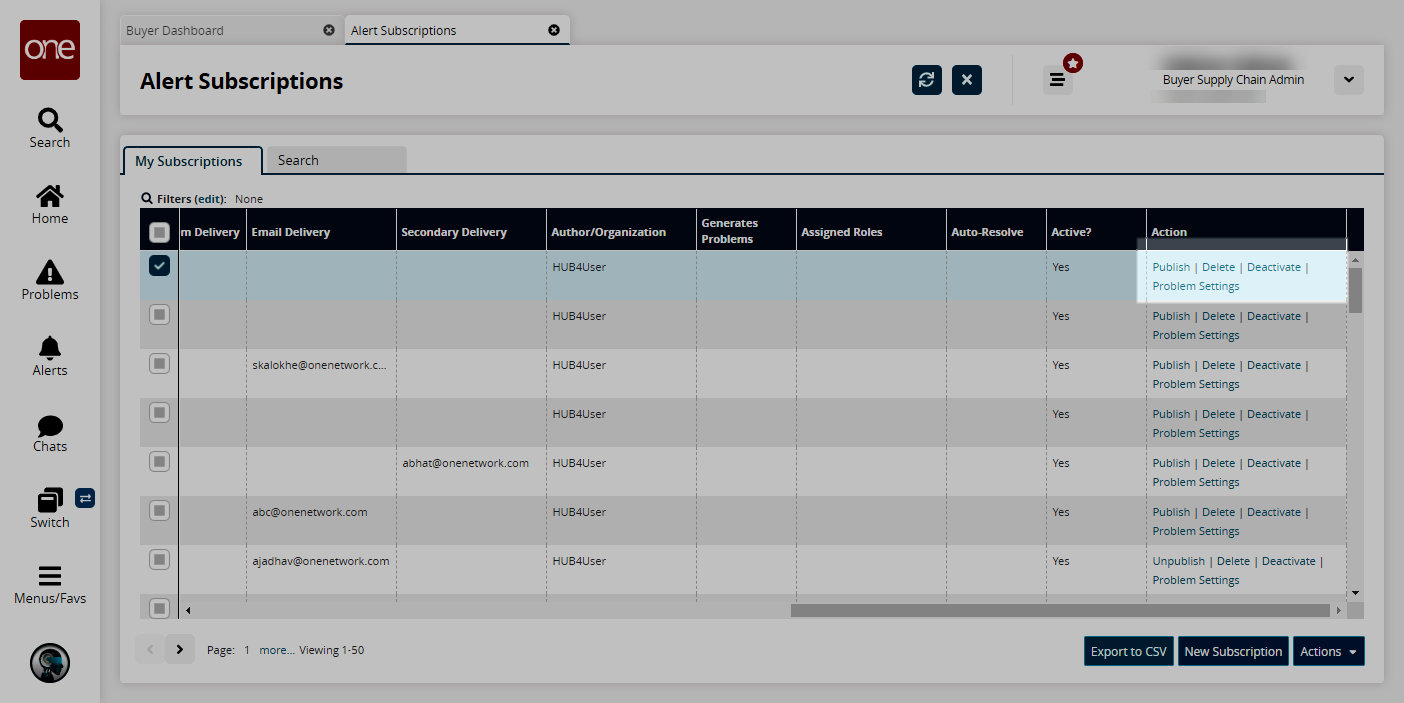Select the My Subscriptions tab
This screenshot has width=1404, height=703.
(x=193, y=161)
